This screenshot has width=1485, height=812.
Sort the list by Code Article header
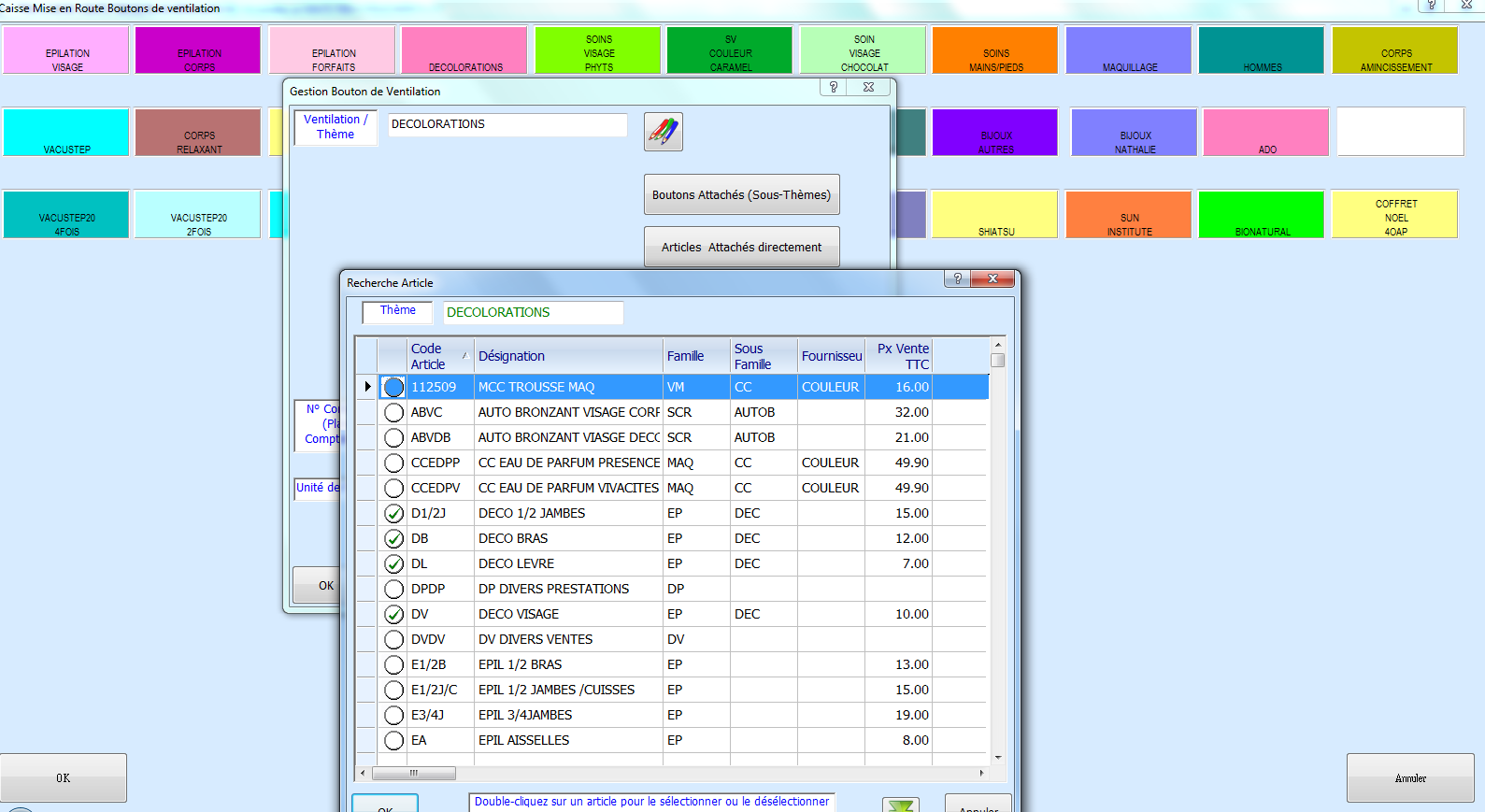pos(436,356)
